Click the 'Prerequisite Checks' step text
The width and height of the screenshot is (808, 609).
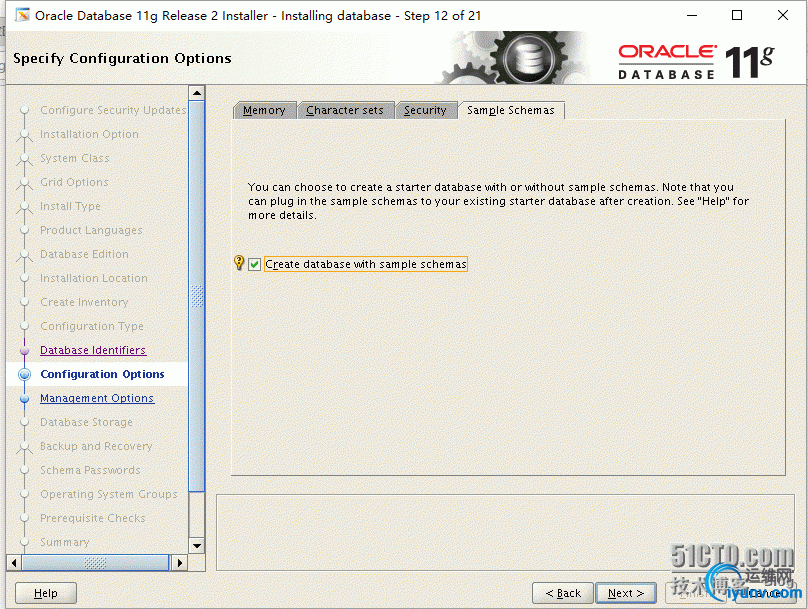pos(93,518)
